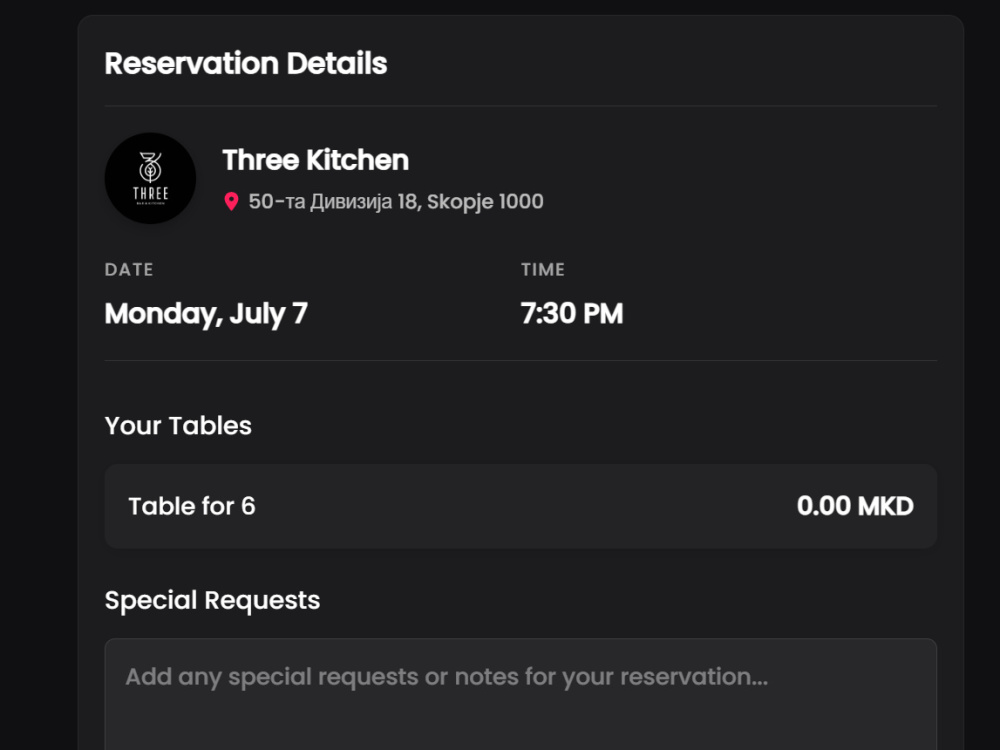Screen dimensions: 1000x750
Task: Click the TIME field label
Action: coord(543,270)
